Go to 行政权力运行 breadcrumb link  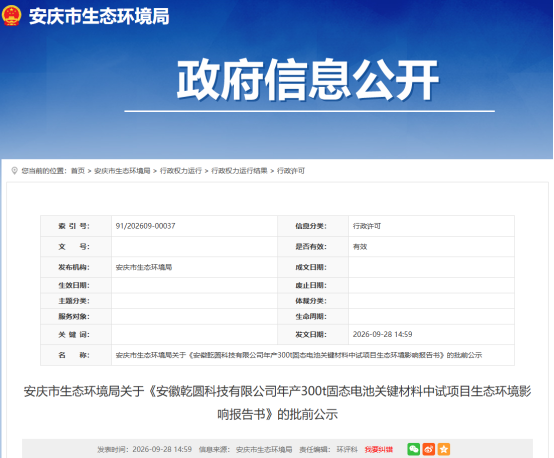pos(181,171)
